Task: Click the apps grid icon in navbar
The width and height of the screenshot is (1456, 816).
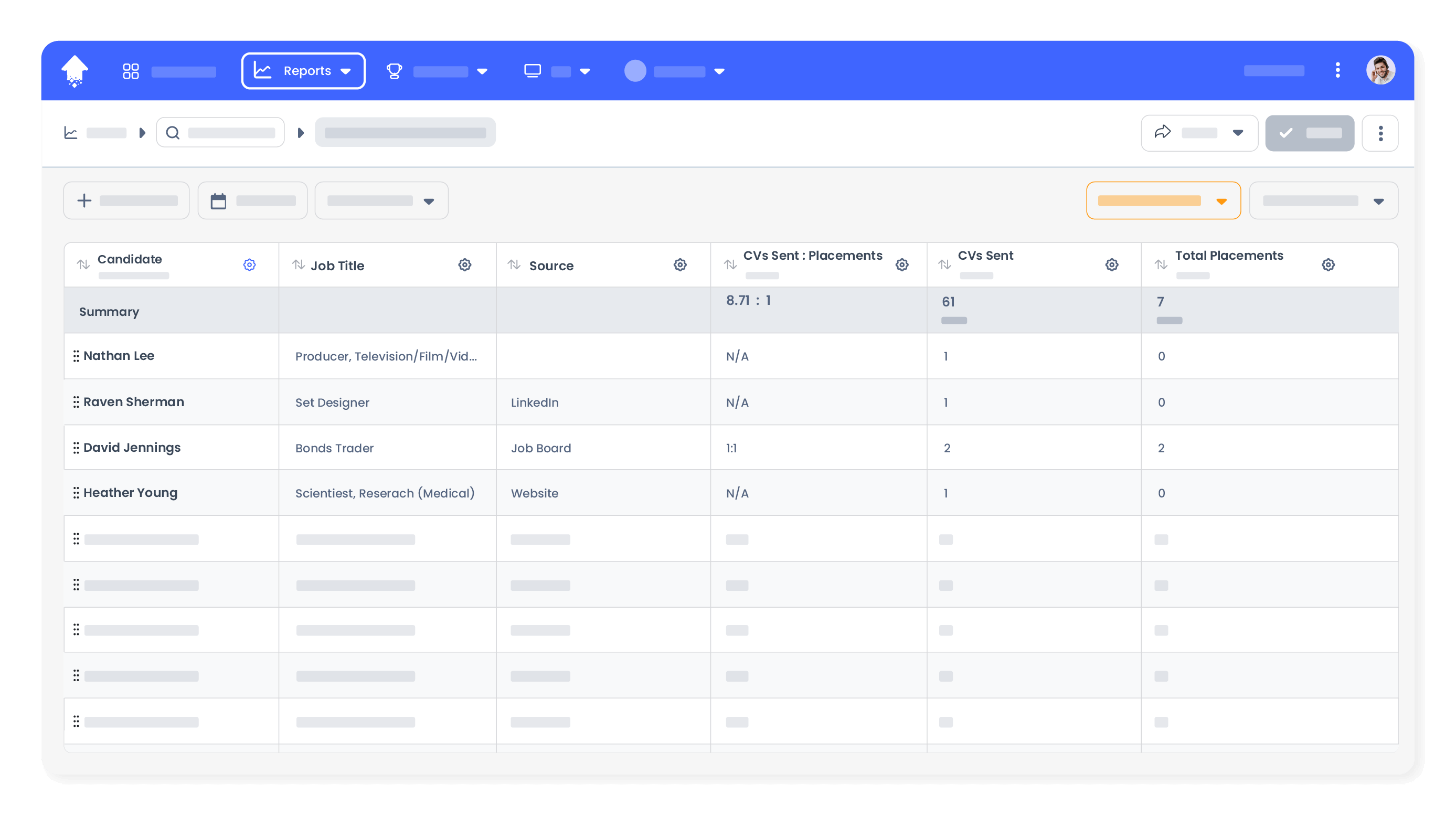Action: tap(131, 70)
